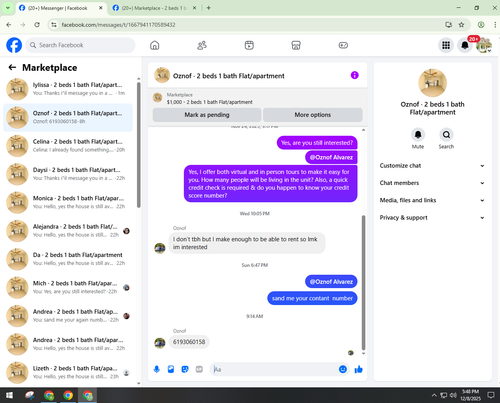View site information icon in address bar
The image size is (500, 403).
tap(54, 25)
